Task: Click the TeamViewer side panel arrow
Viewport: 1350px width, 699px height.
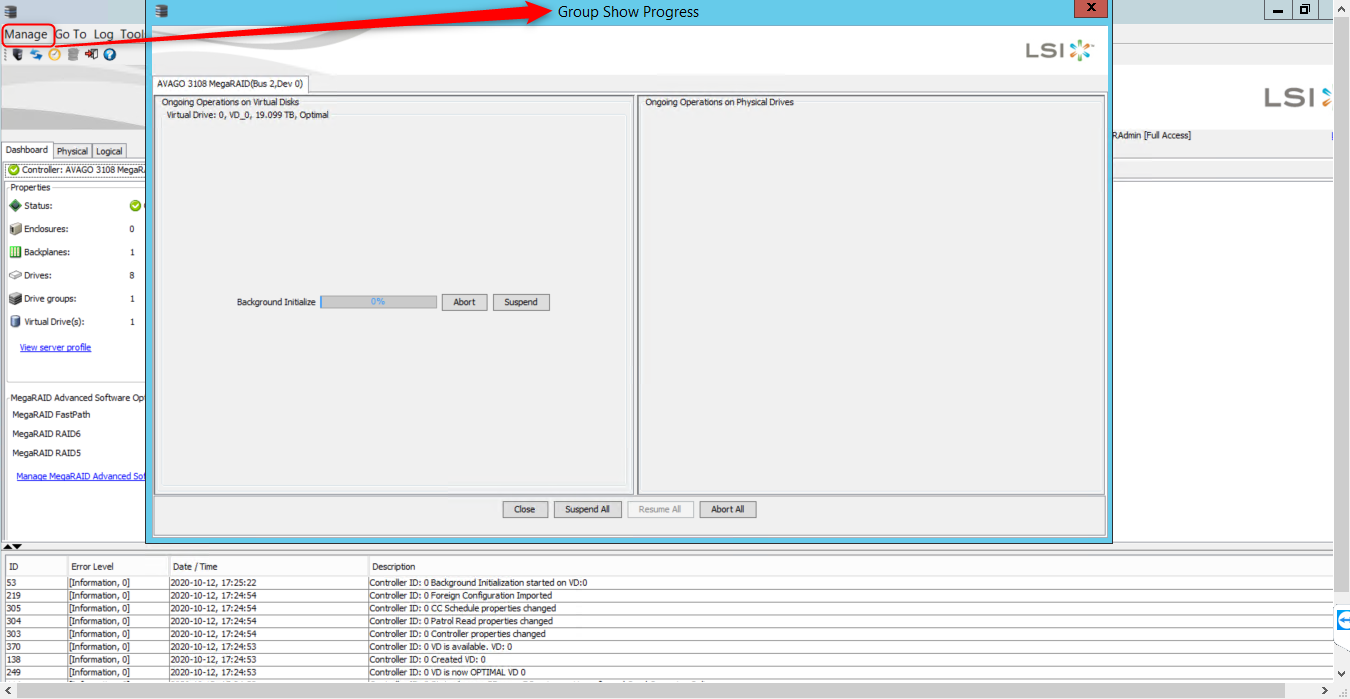Action: (x=1342, y=621)
